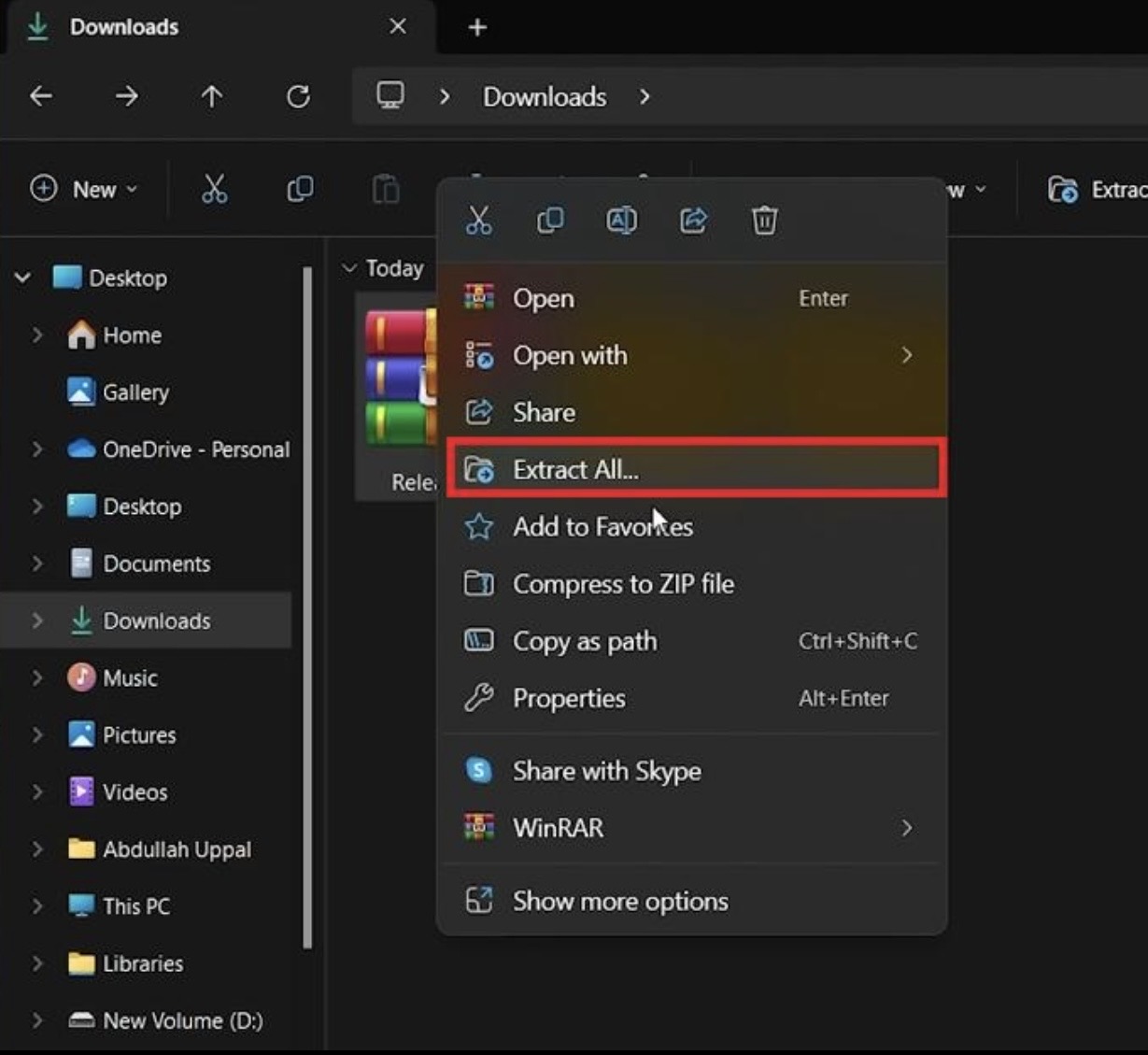
Task: Expand the New Volume (D:) node chevron
Action: point(37,1020)
